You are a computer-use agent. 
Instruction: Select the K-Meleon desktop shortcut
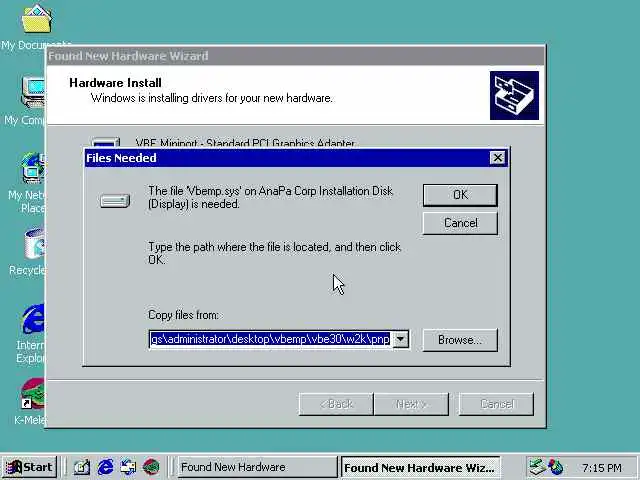pyautogui.click(x=31, y=401)
